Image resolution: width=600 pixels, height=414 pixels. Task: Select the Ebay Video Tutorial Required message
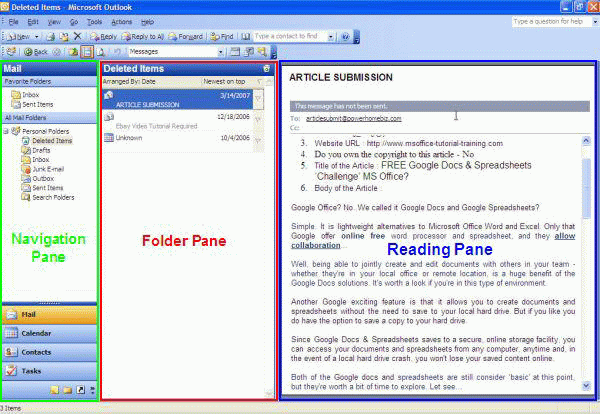click(x=177, y=121)
